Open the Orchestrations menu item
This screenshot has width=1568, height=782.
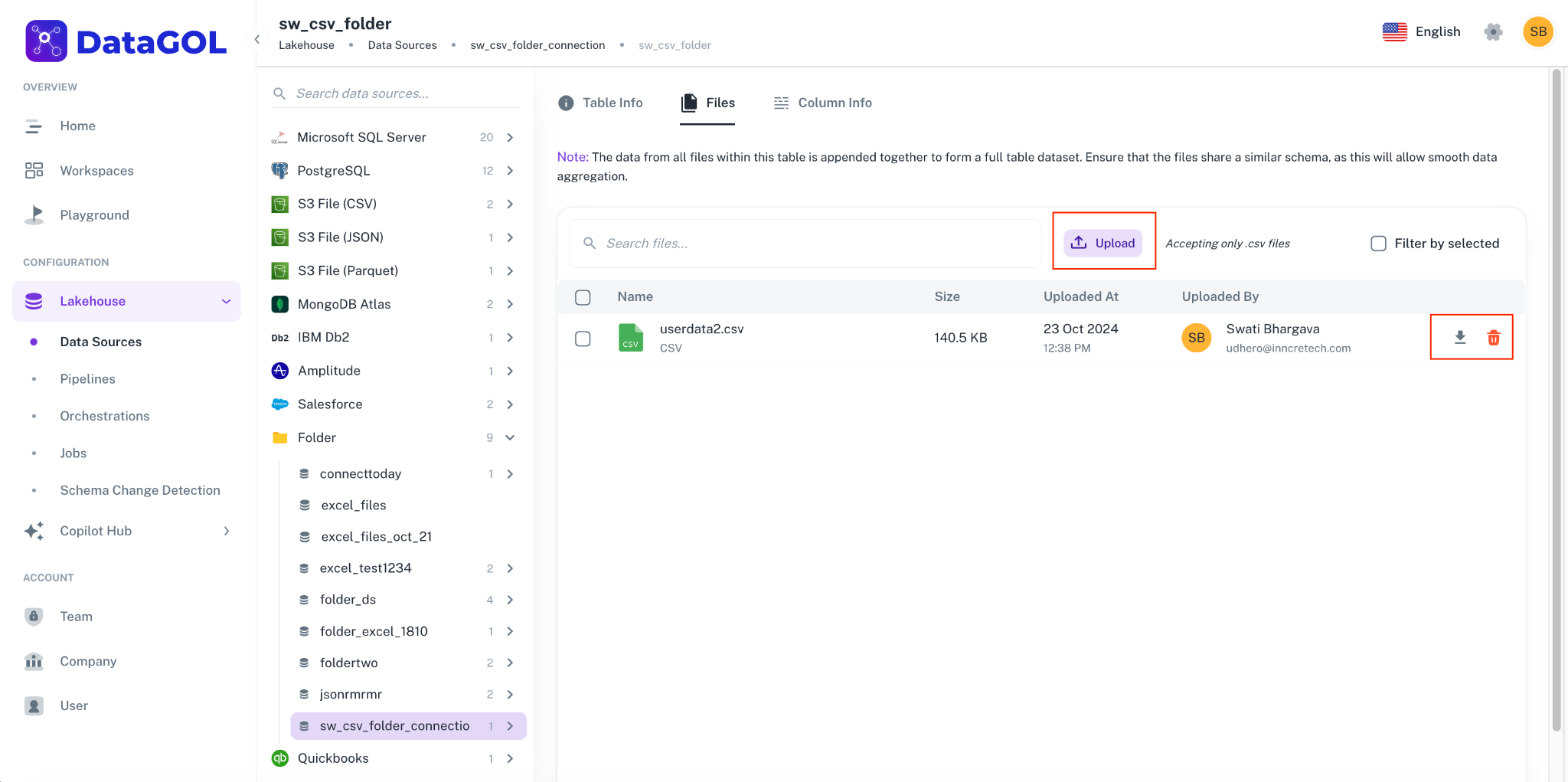[x=104, y=416]
